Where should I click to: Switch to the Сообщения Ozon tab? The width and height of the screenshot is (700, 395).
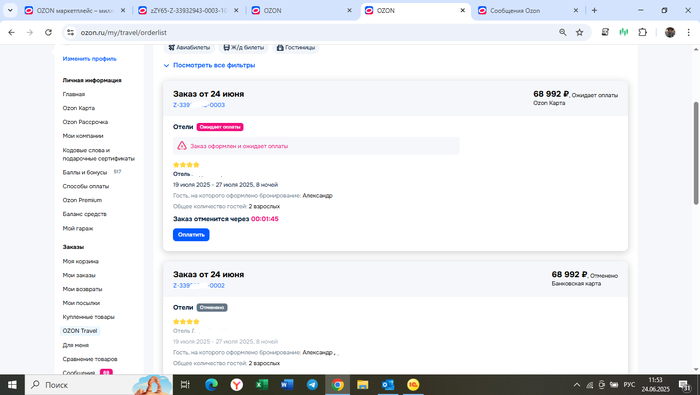click(x=528, y=10)
